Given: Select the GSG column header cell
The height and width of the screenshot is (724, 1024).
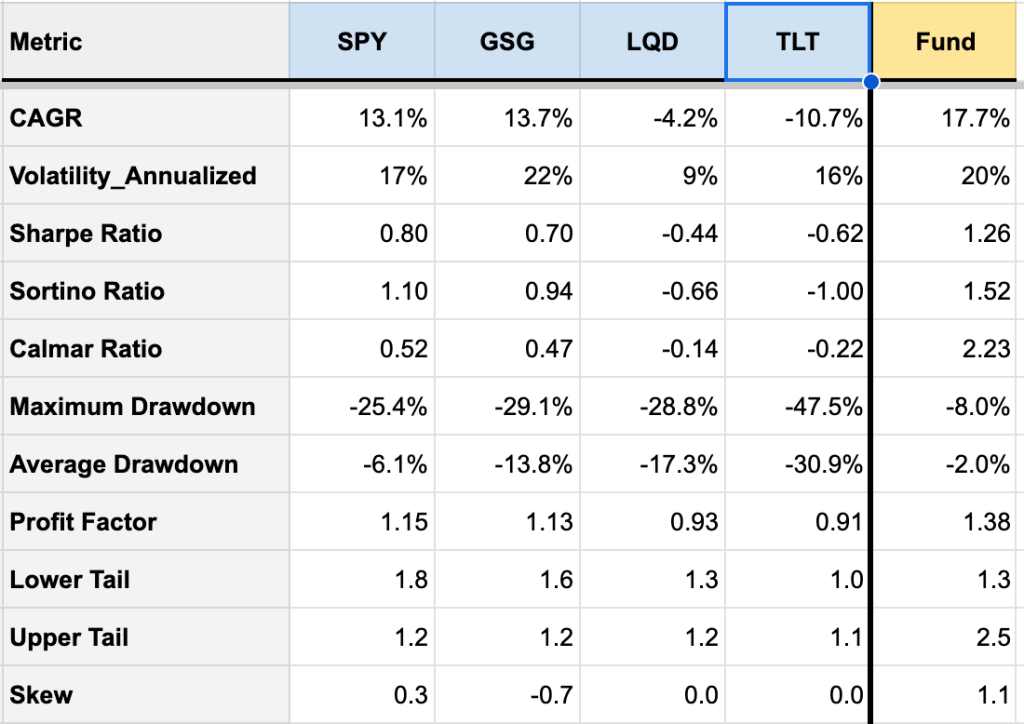Looking at the screenshot, I should coord(507,42).
